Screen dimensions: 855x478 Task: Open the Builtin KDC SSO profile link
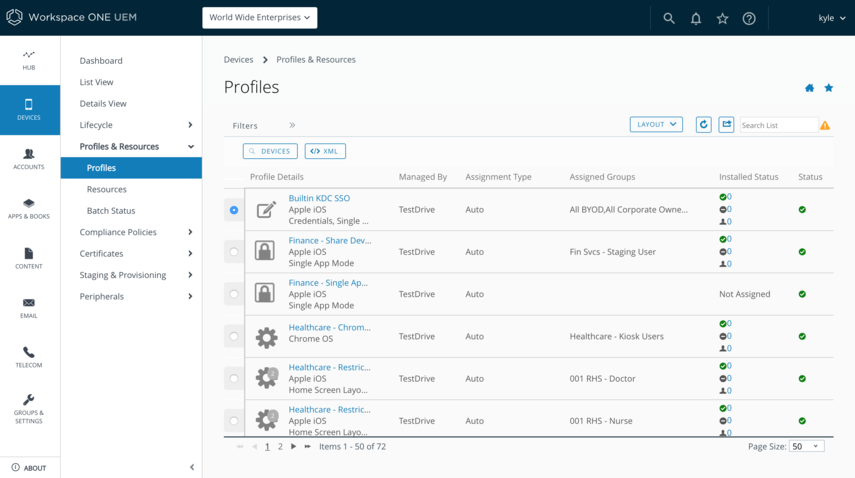[319, 198]
